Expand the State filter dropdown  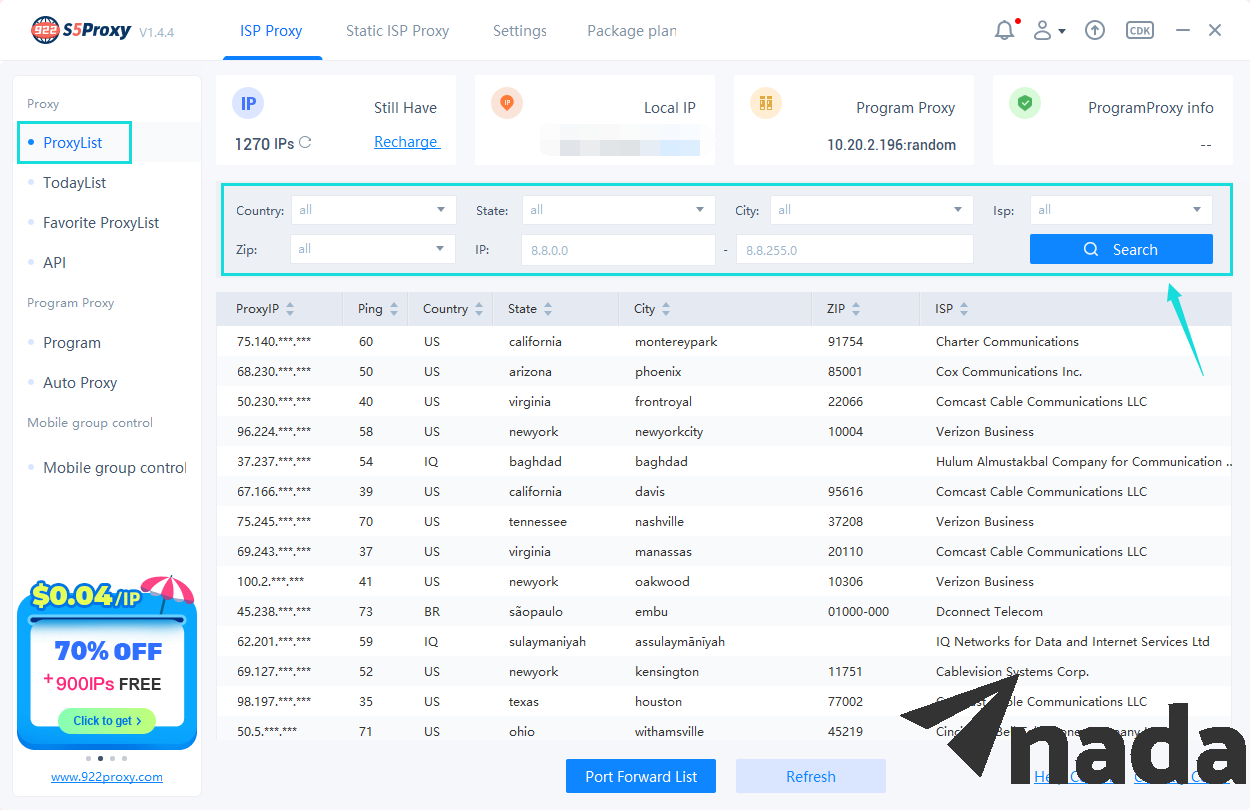tap(618, 210)
